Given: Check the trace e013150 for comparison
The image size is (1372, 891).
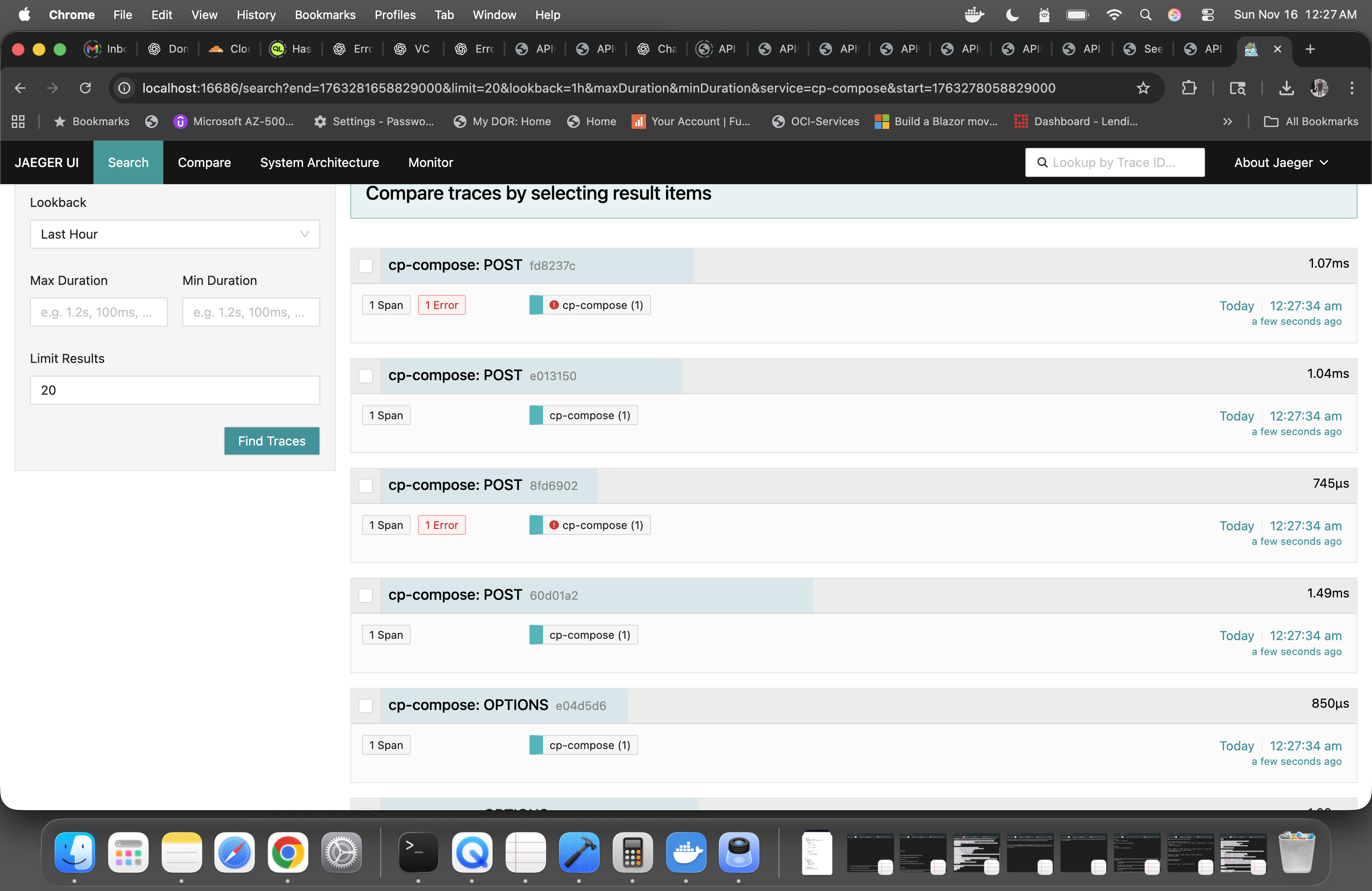Looking at the screenshot, I should point(366,376).
